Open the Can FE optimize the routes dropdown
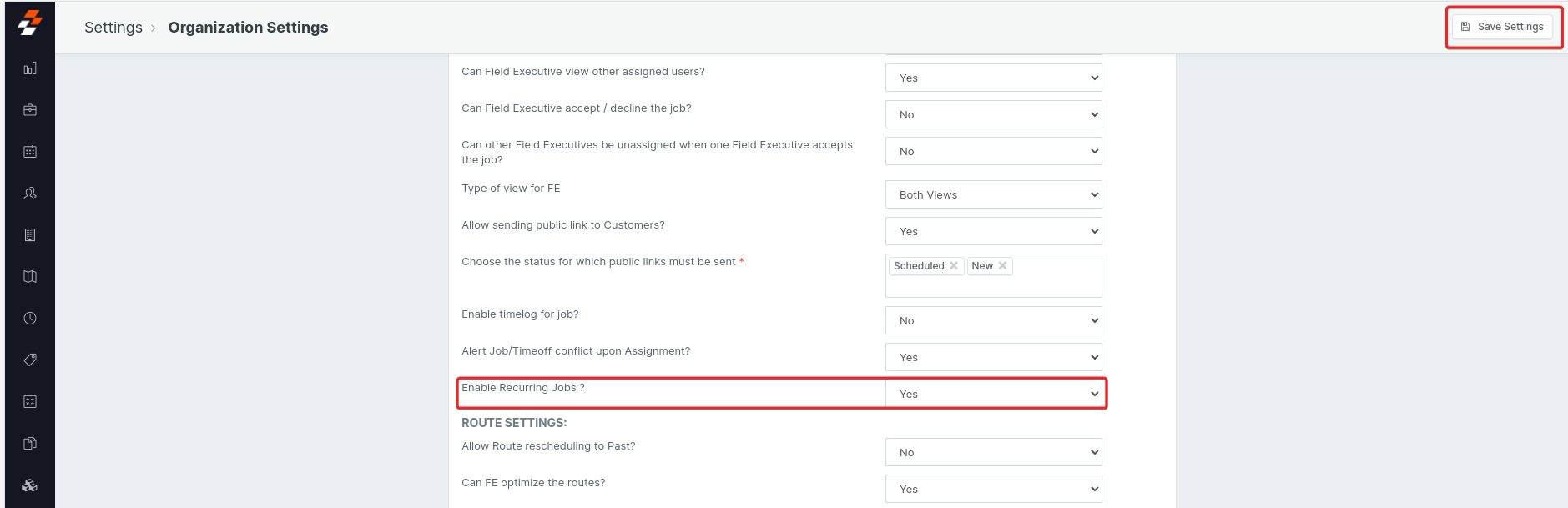1568x508 pixels. click(993, 490)
